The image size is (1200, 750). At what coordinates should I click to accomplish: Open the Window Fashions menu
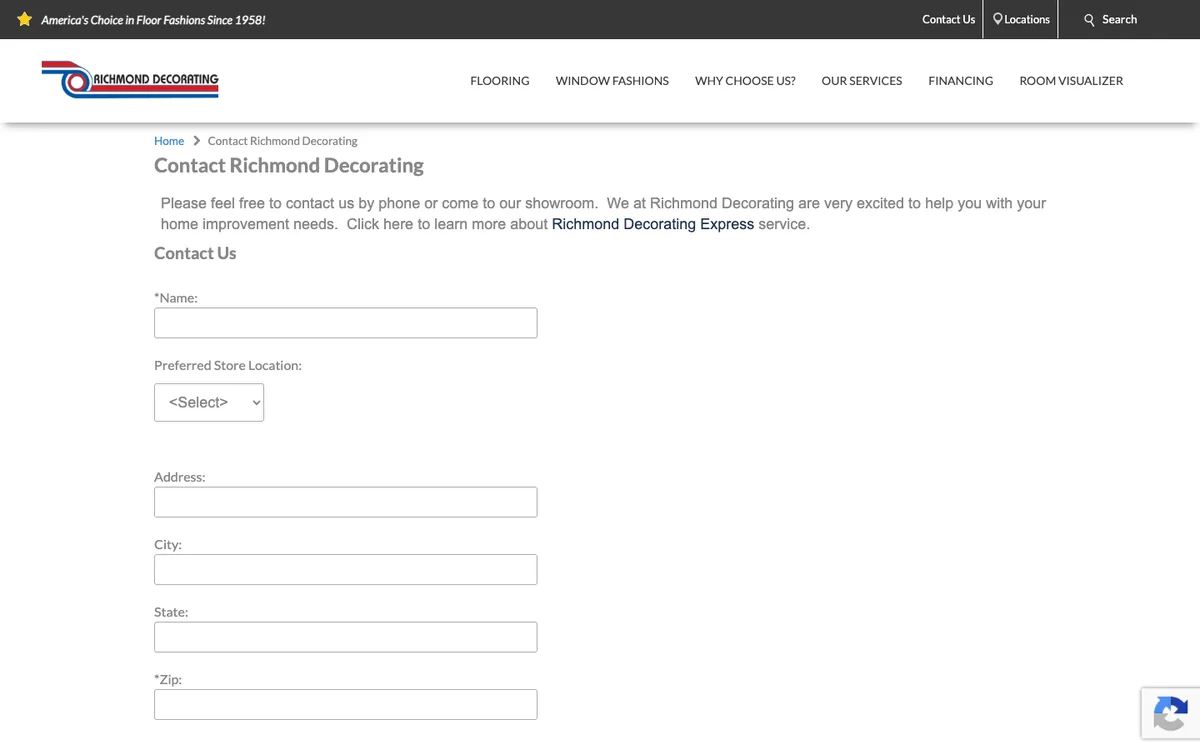click(612, 81)
